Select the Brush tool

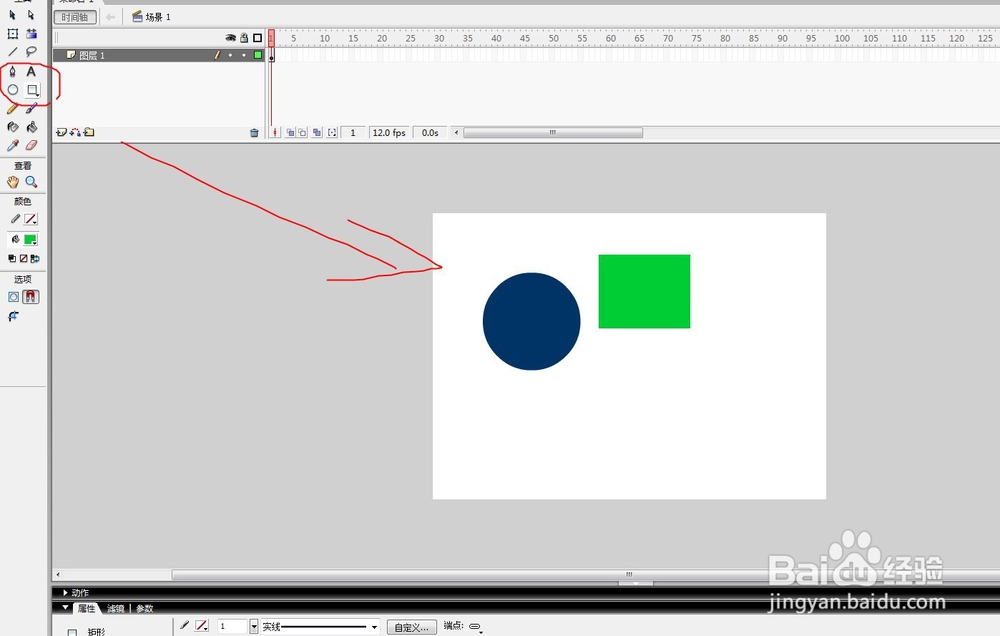(31, 109)
